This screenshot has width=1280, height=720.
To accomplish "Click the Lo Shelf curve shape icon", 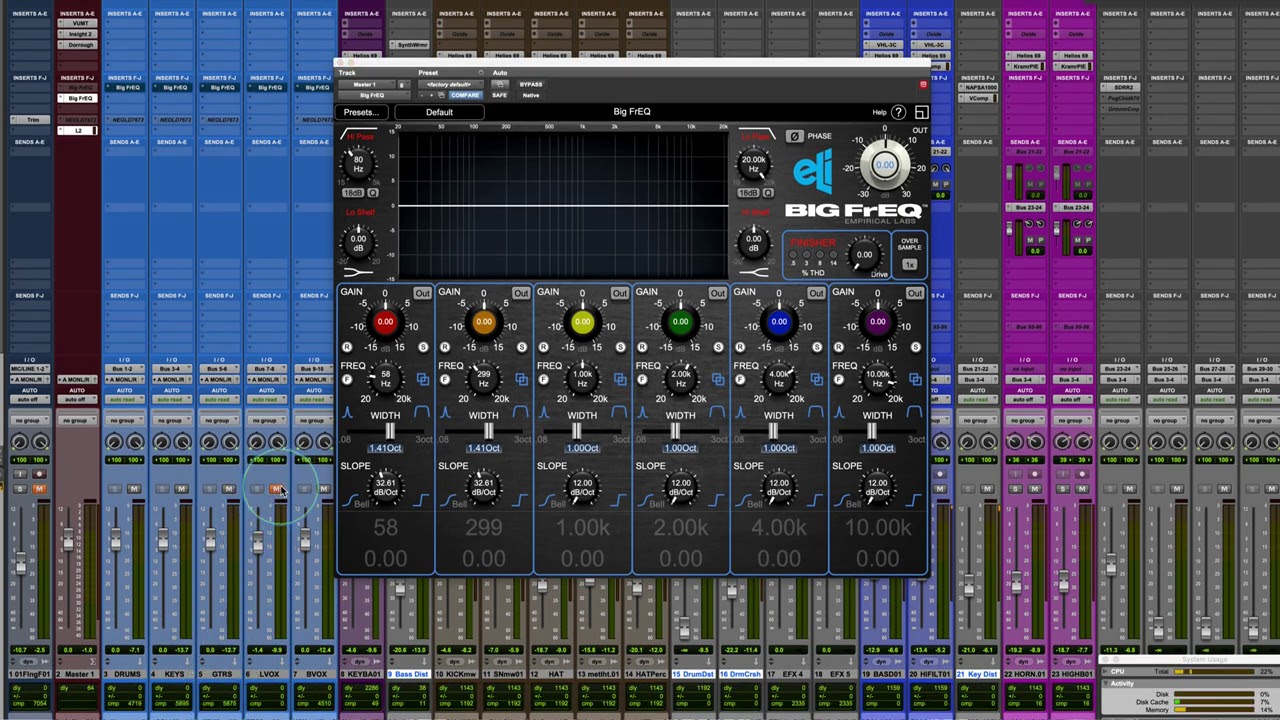I will coord(358,271).
